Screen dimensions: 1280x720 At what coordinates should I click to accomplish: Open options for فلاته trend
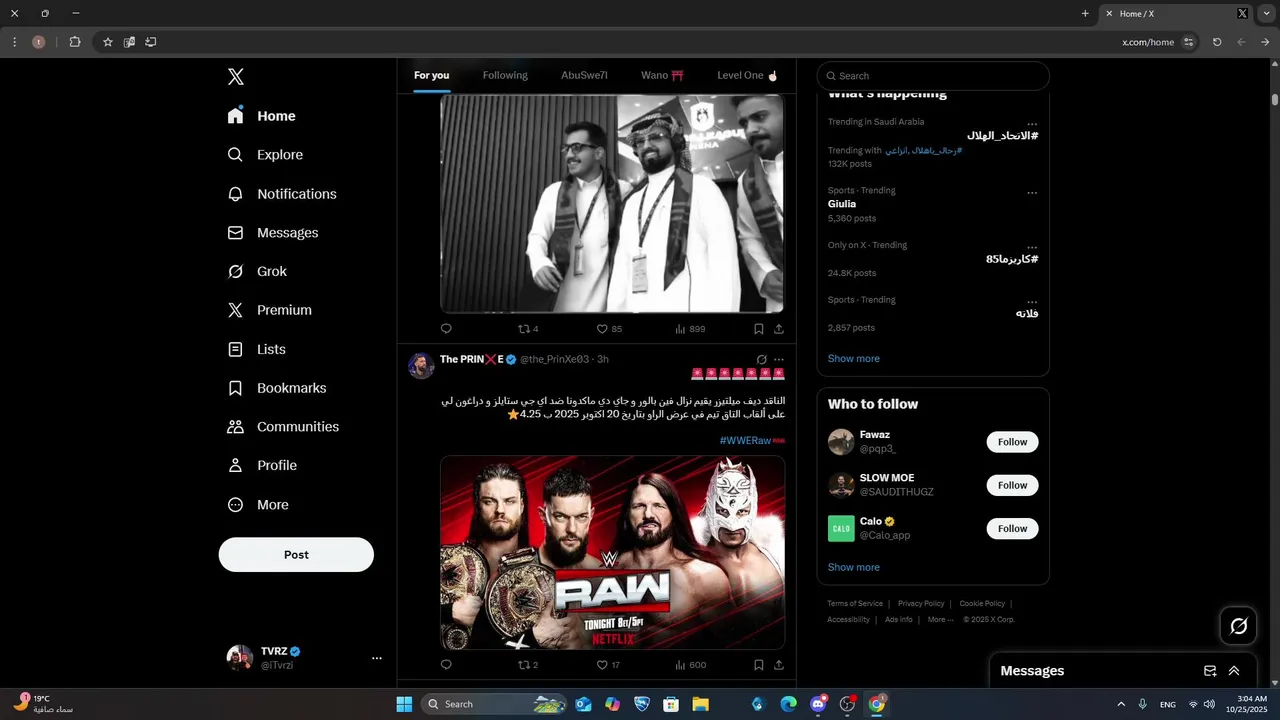(1032, 301)
